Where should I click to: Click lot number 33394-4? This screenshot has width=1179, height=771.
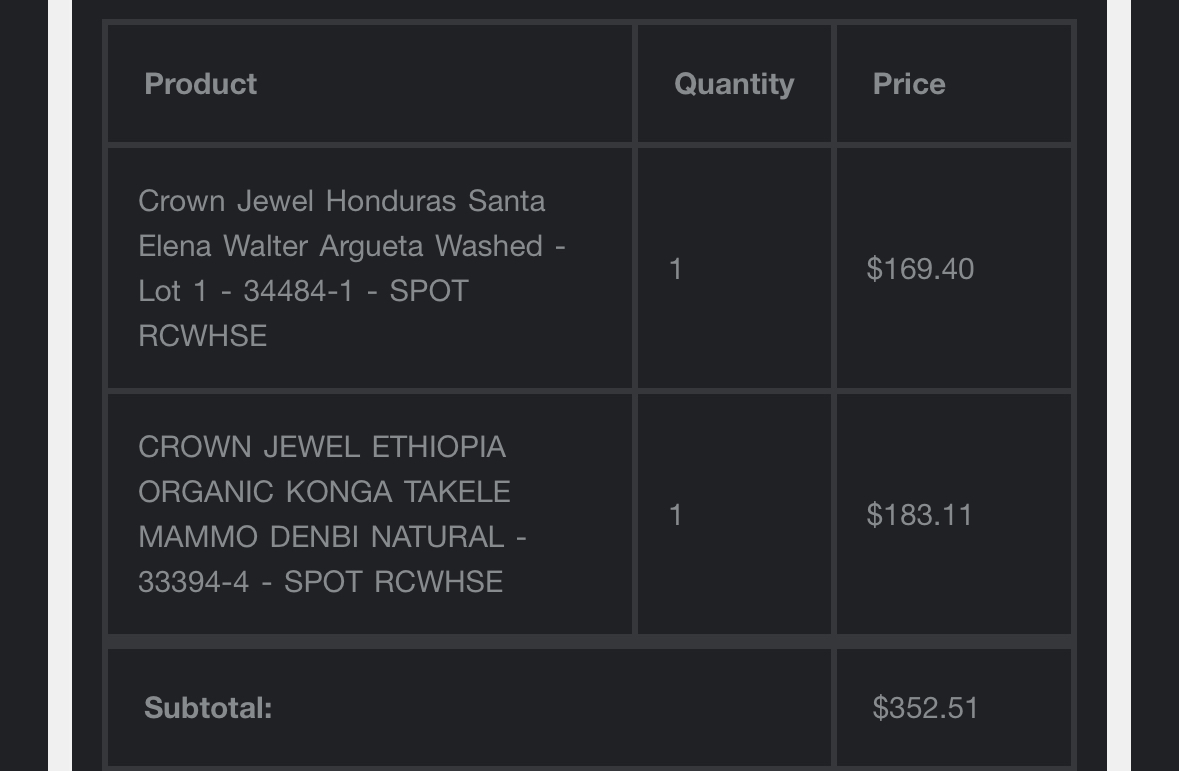(x=193, y=582)
